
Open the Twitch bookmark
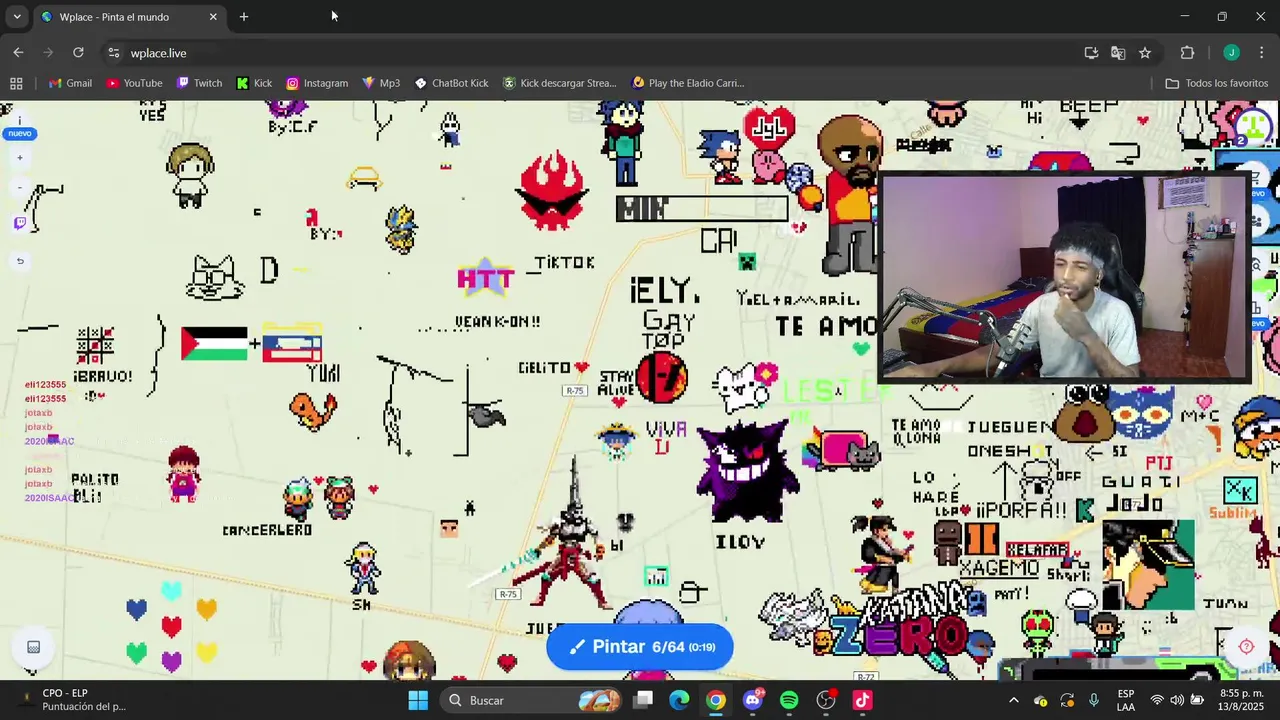(x=199, y=83)
